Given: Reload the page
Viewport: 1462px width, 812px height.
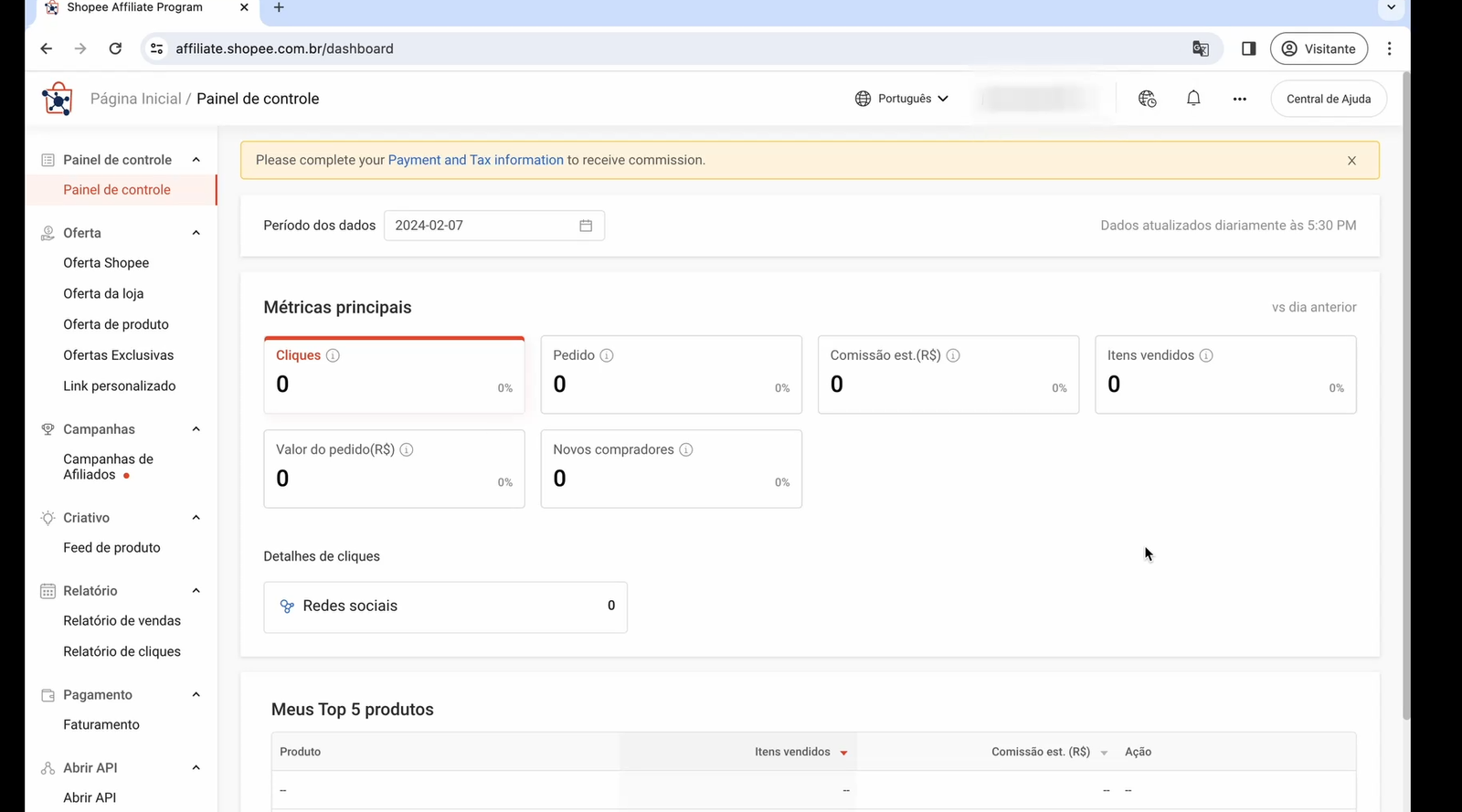Looking at the screenshot, I should pos(115,48).
